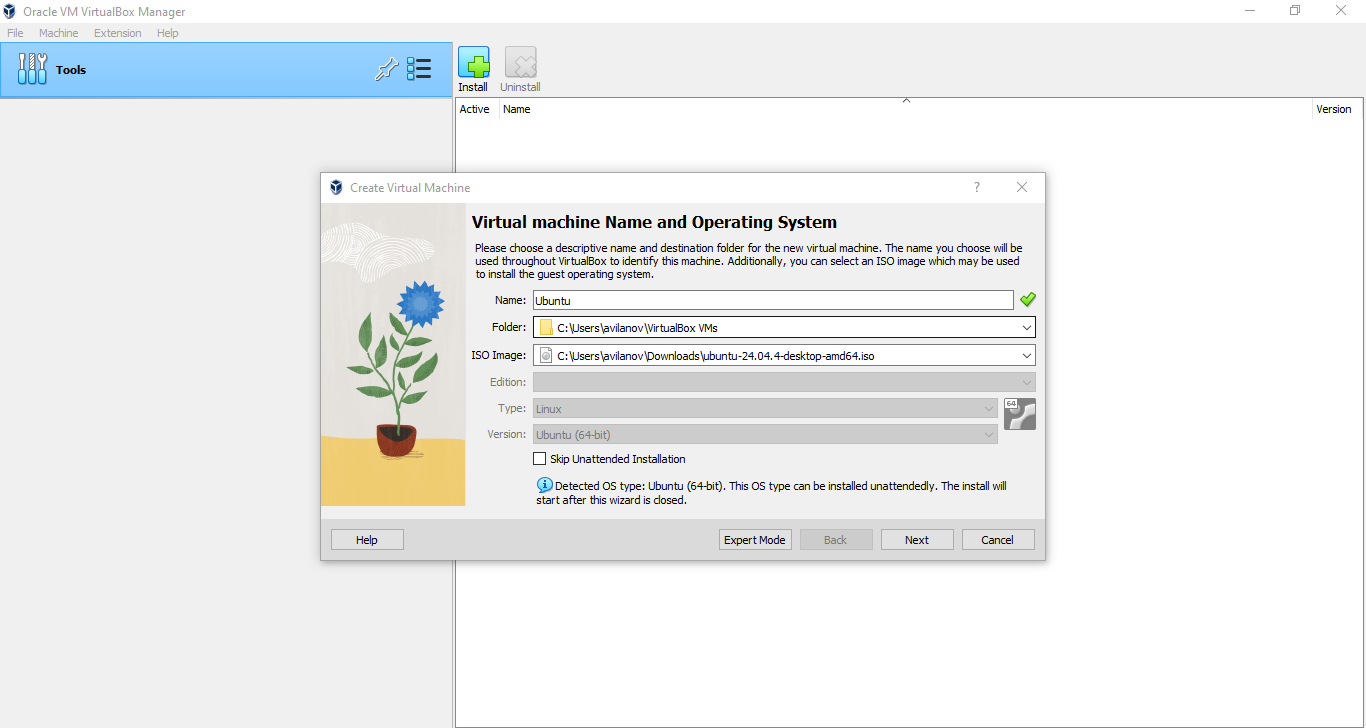Screen dimensions: 1366x728
Task: Click the green checkmark beside the Name field
Action: click(1028, 299)
